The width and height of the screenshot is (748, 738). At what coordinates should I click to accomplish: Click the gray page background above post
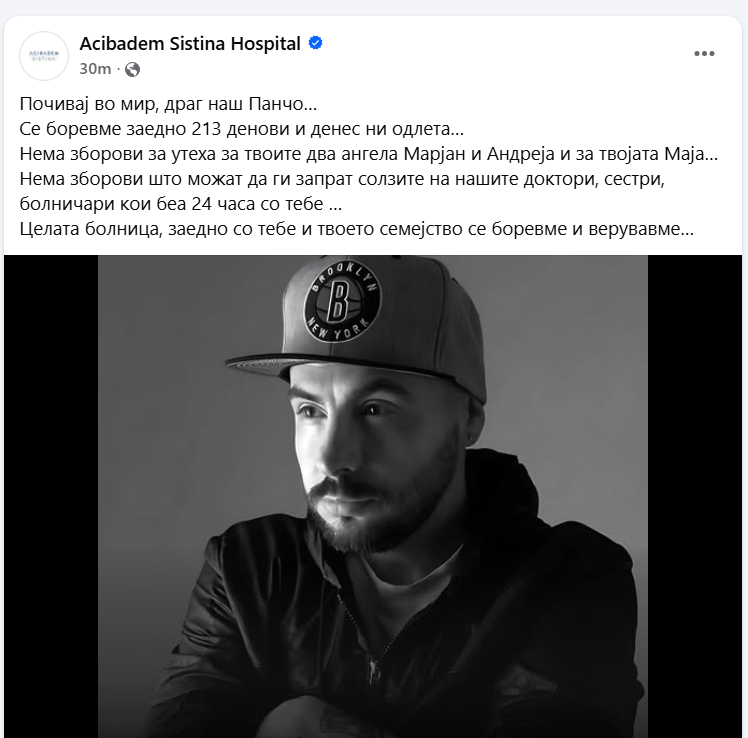coord(374,7)
